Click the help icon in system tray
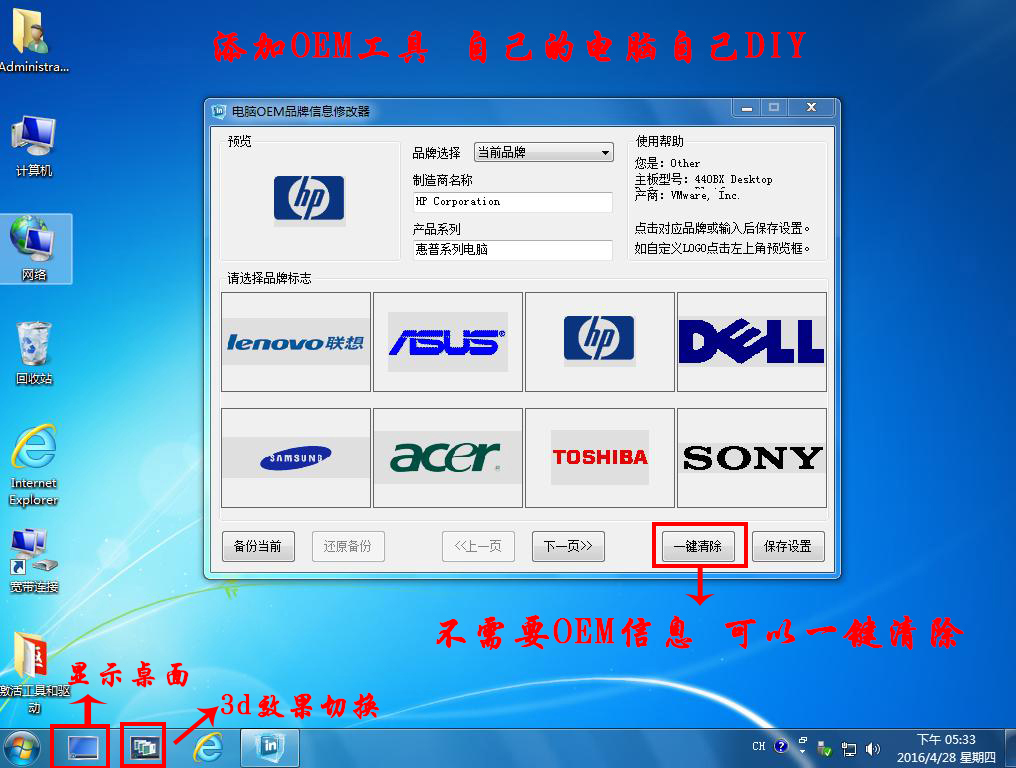Screen dimensions: 1016x768 tap(781, 747)
